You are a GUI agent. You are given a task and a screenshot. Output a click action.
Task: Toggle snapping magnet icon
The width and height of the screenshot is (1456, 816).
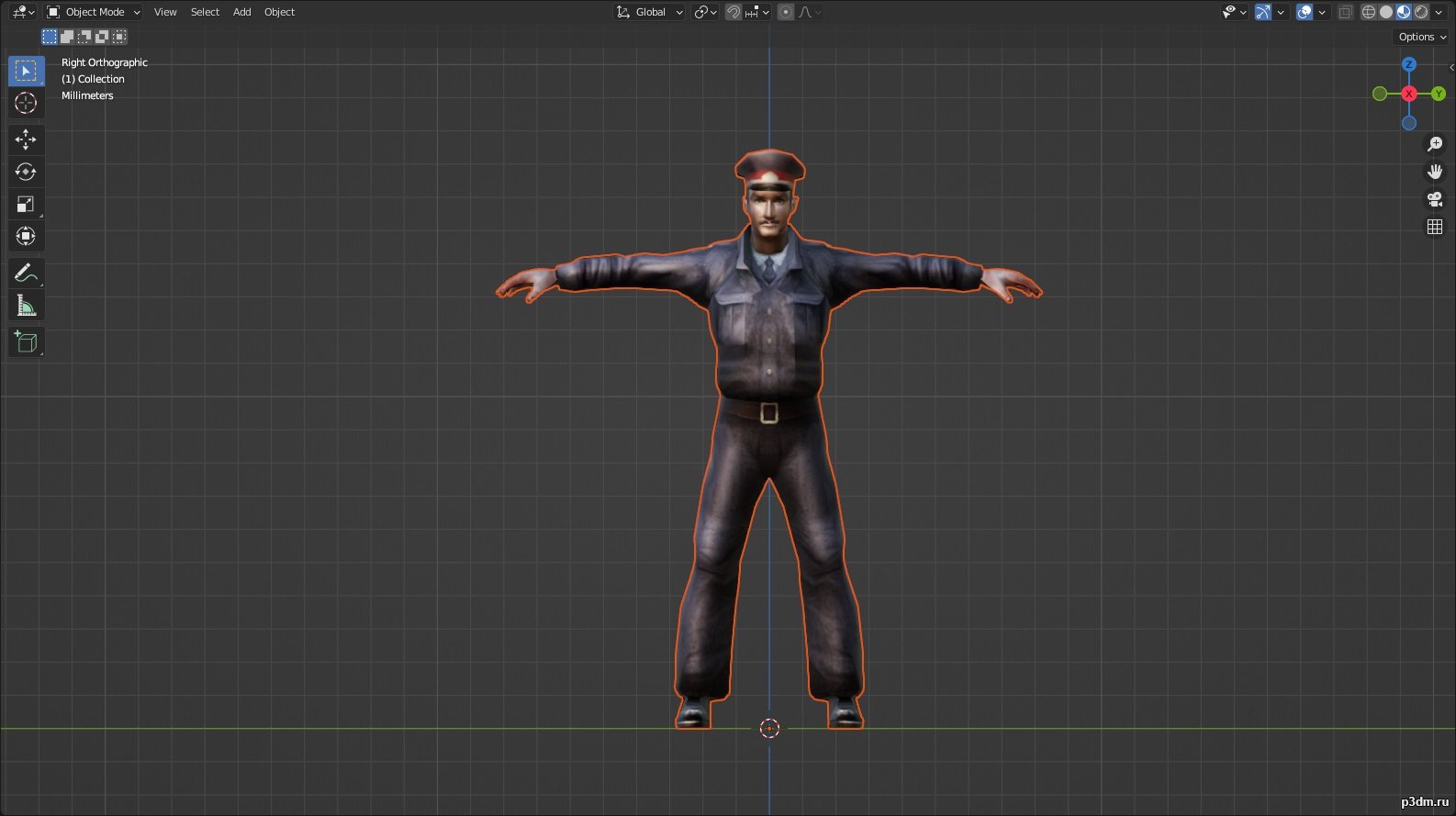coord(734,12)
